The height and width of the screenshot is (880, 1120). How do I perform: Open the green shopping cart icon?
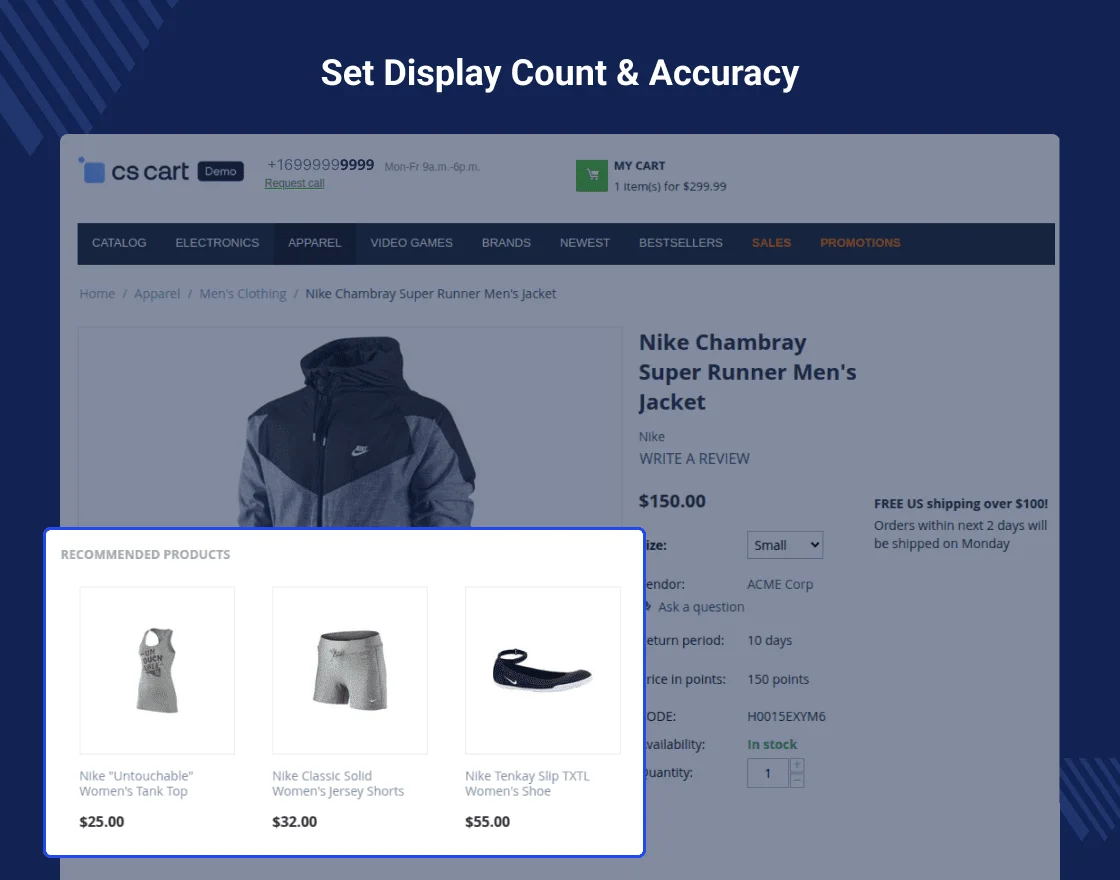pos(591,176)
